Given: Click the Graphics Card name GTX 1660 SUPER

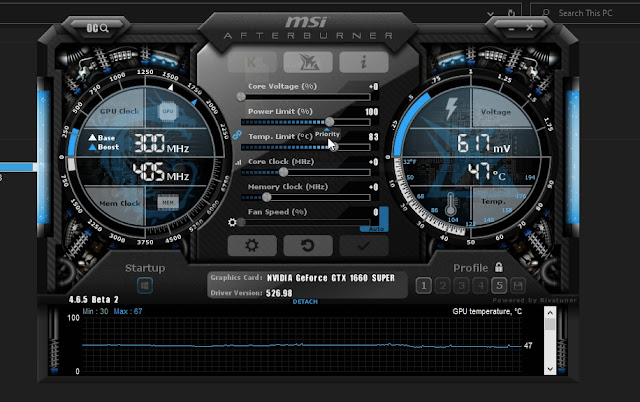Looking at the screenshot, I should click(331, 278).
